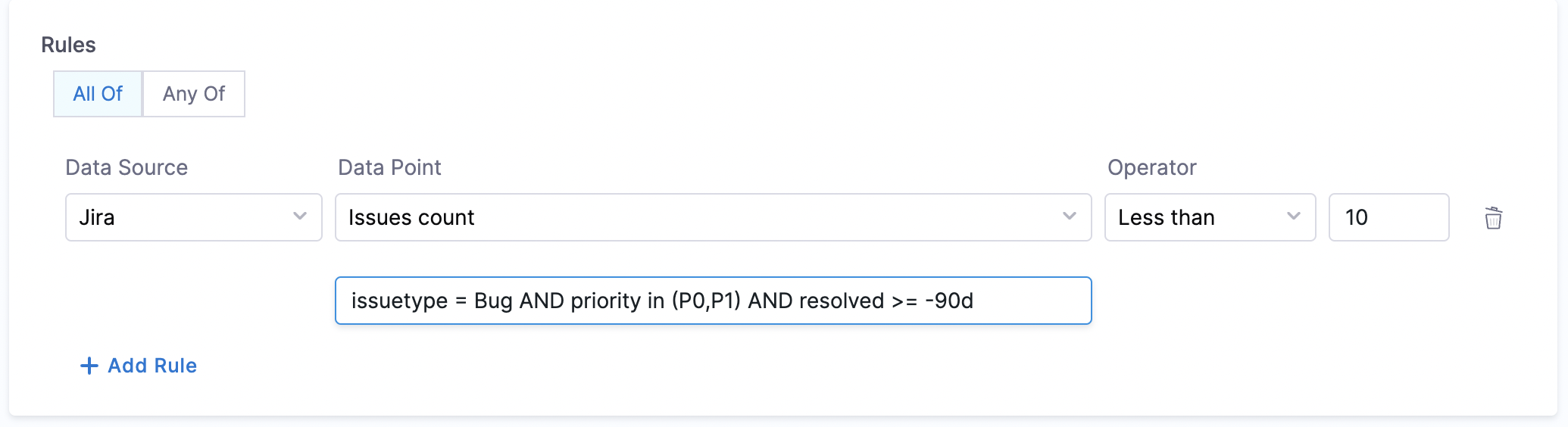Screen dimensions: 1568x427
Task: Switch rule matching to Any Of
Action: pyautogui.click(x=194, y=94)
